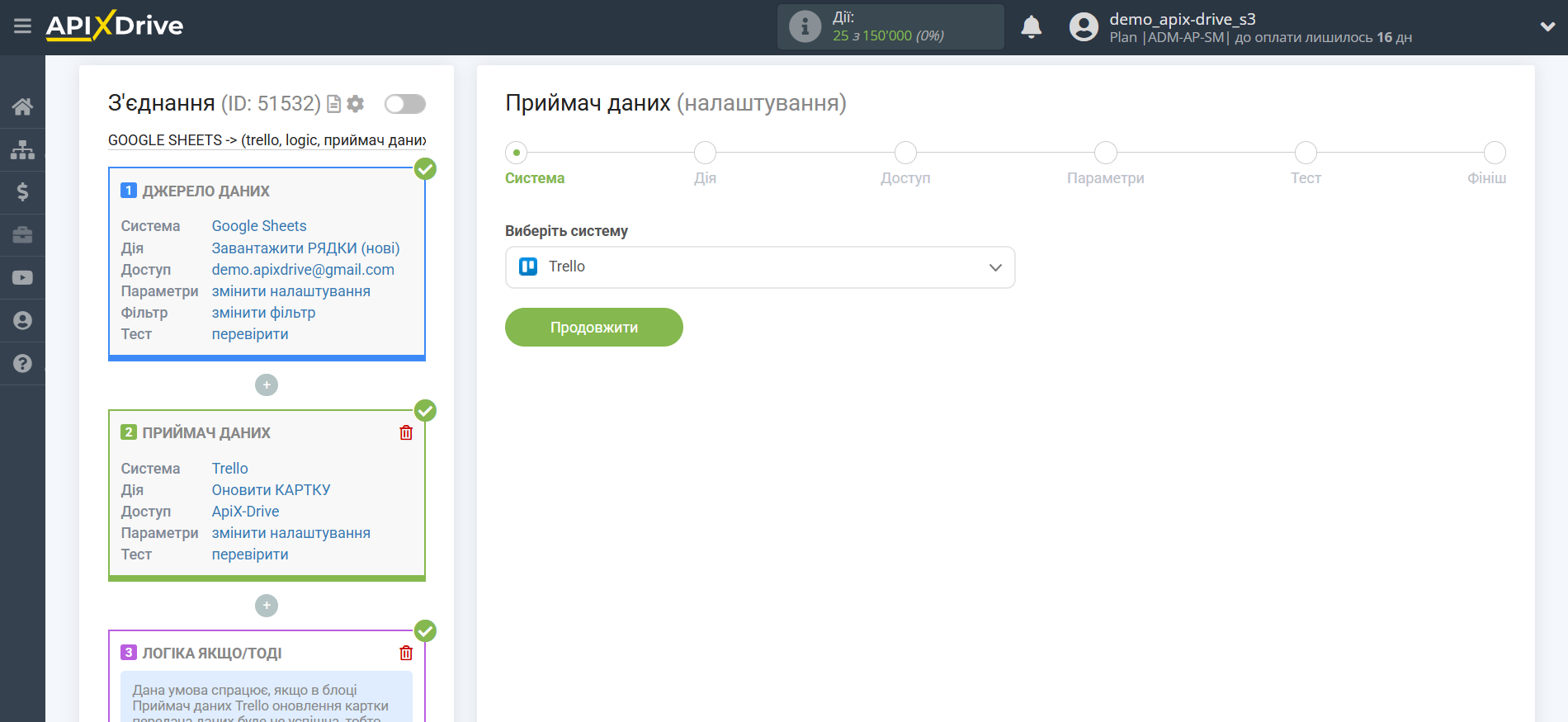Click green checkmark on Приймач даних block
The height and width of the screenshot is (722, 1568).
click(x=425, y=411)
